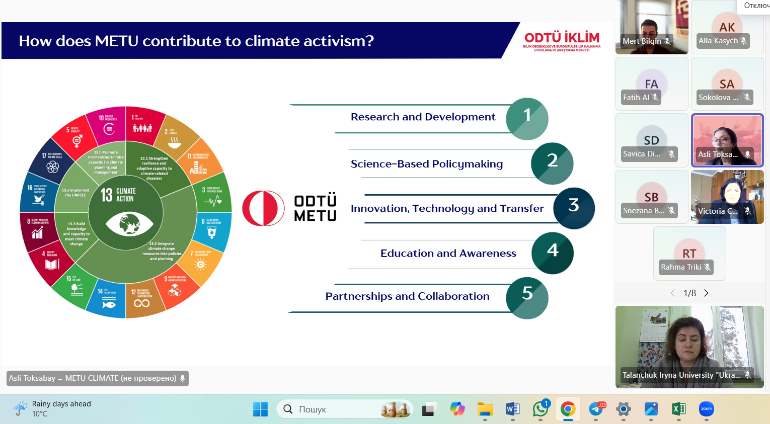Click Rahma Triki's participant tile
Image resolution: width=770 pixels, height=424 pixels.
pos(690,253)
